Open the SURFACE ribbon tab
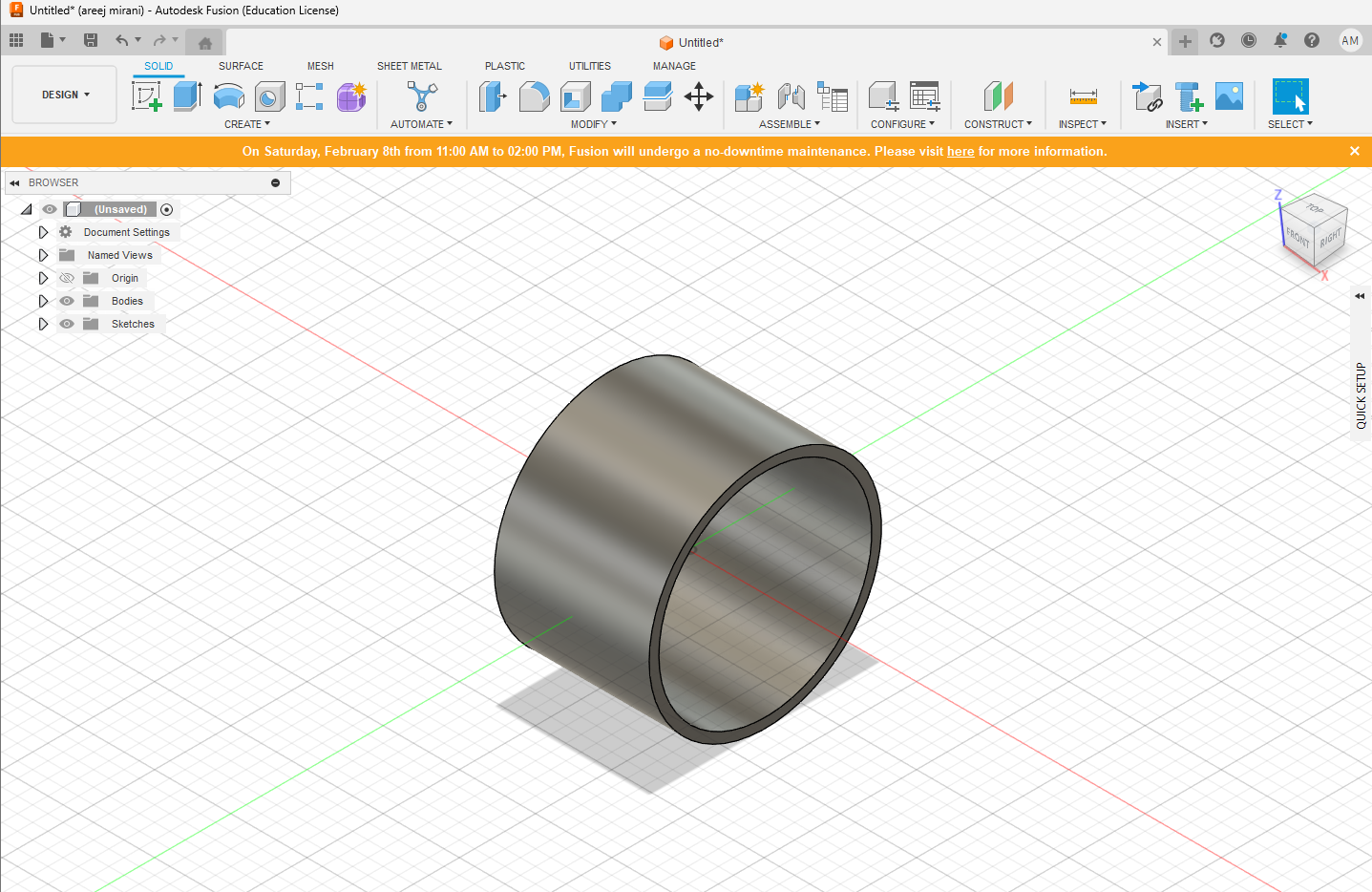This screenshot has width=1372, height=892. pos(240,66)
